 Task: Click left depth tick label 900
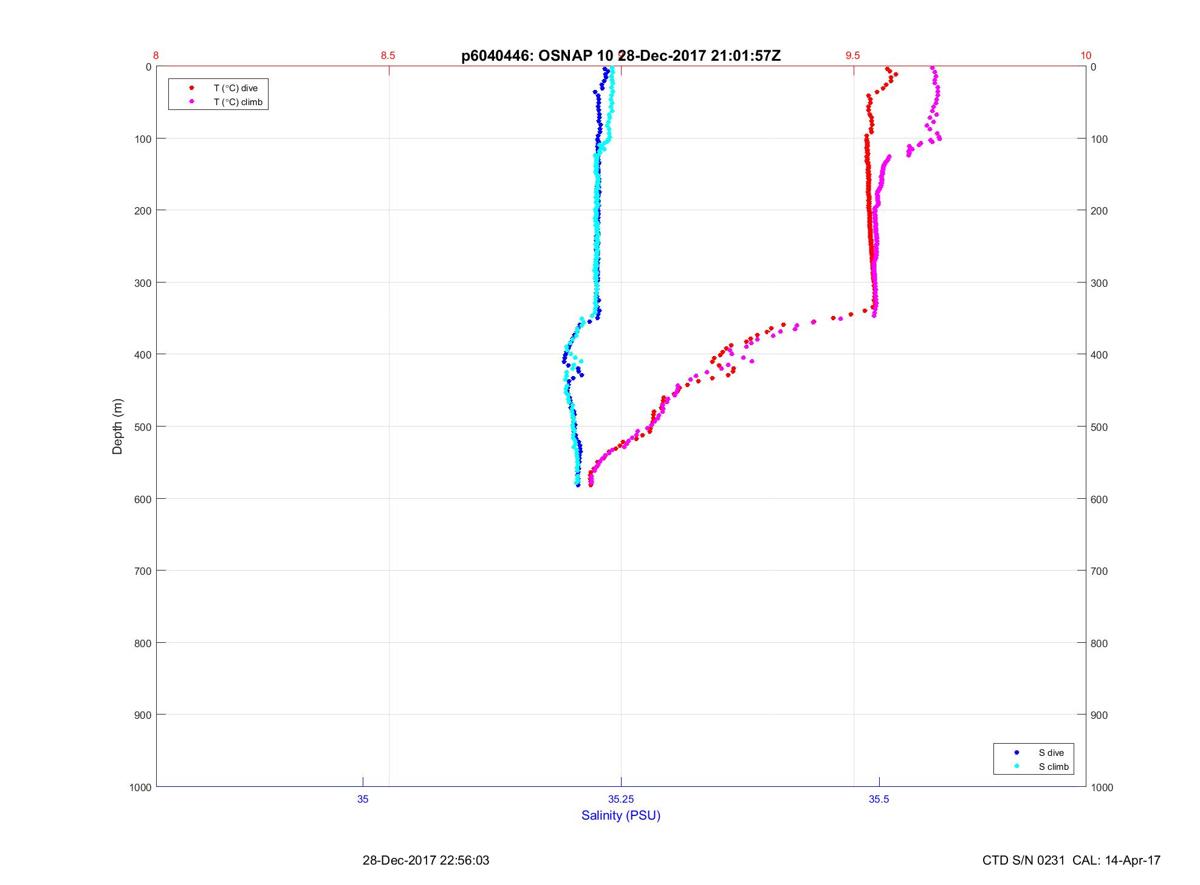pos(142,715)
